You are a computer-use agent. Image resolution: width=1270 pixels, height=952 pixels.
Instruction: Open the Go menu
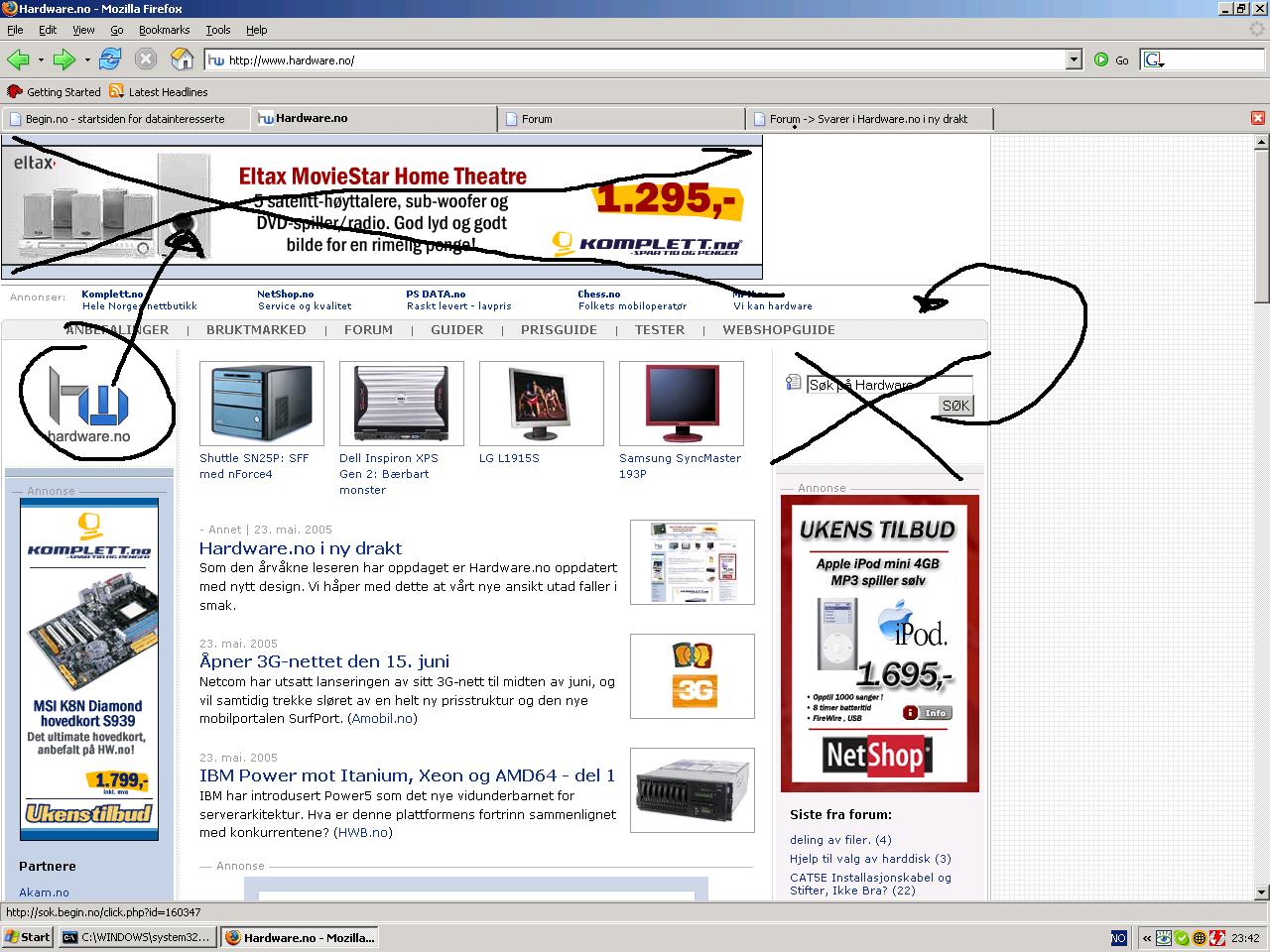click(117, 30)
